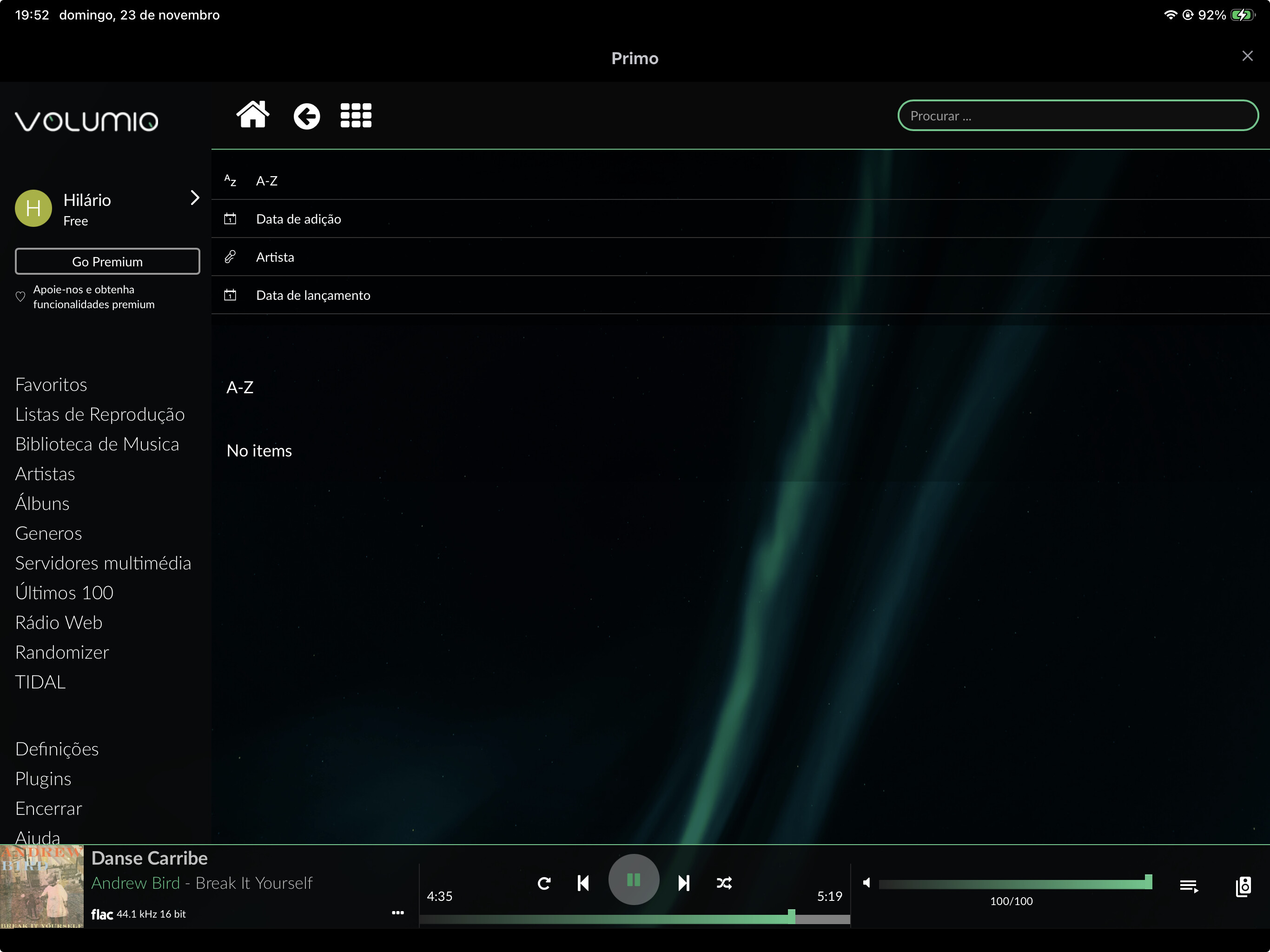The height and width of the screenshot is (952, 1270).
Task: Sort by Data de lançamento
Action: 313,295
